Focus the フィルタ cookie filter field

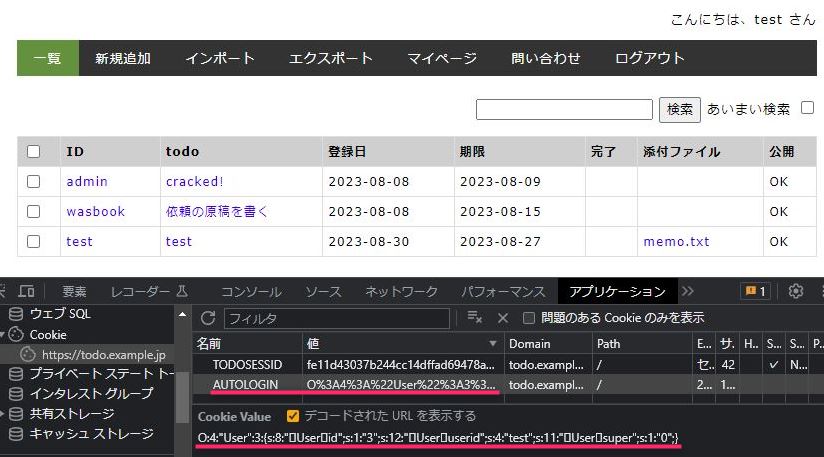(336, 318)
